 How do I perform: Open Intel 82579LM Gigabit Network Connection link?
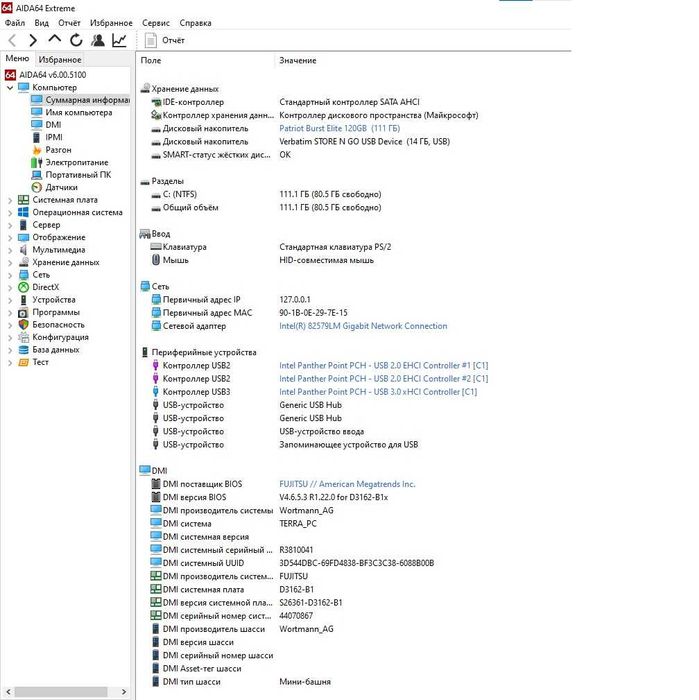[363, 326]
